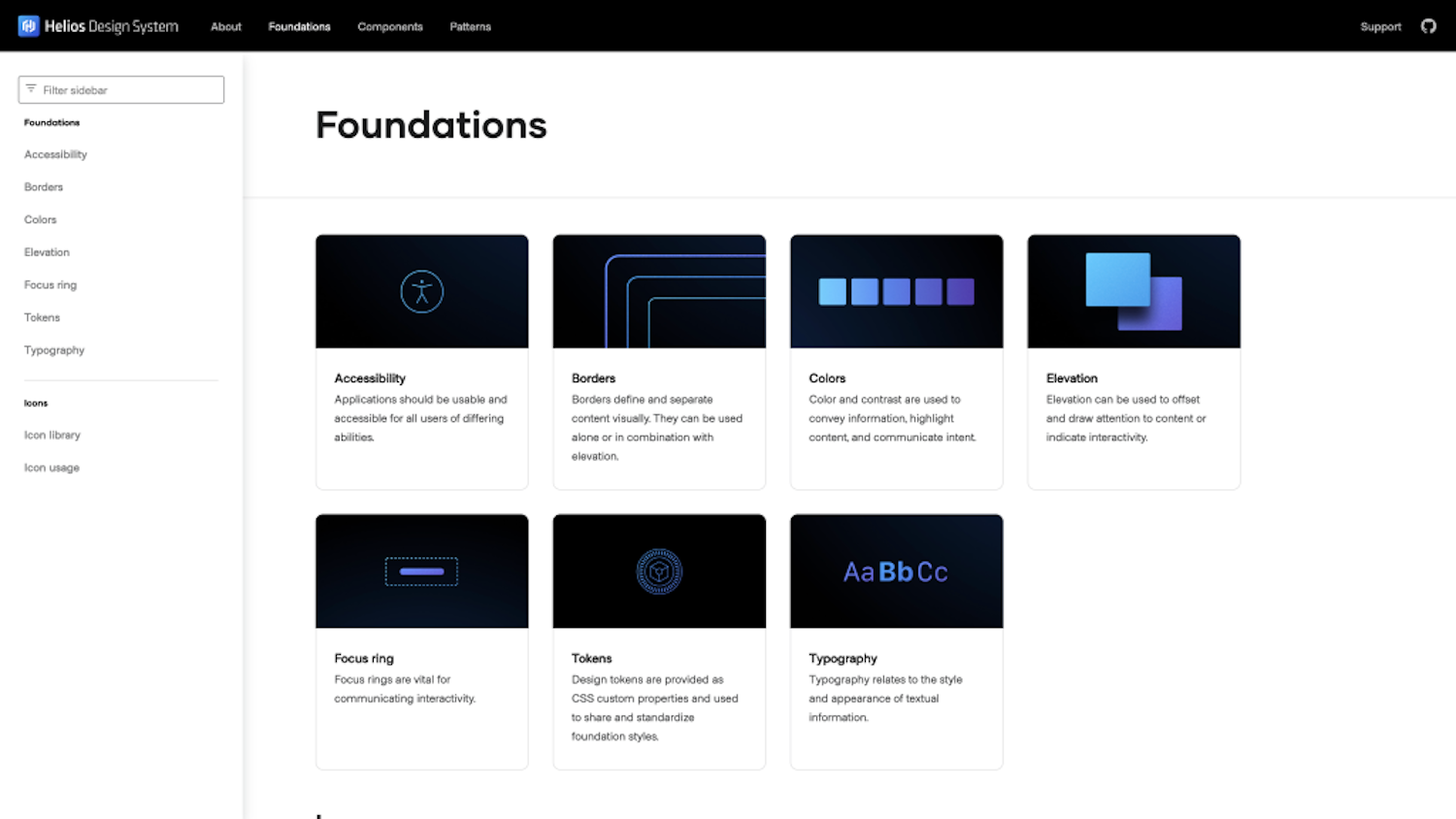Open Icon library from the sidebar

tap(52, 435)
